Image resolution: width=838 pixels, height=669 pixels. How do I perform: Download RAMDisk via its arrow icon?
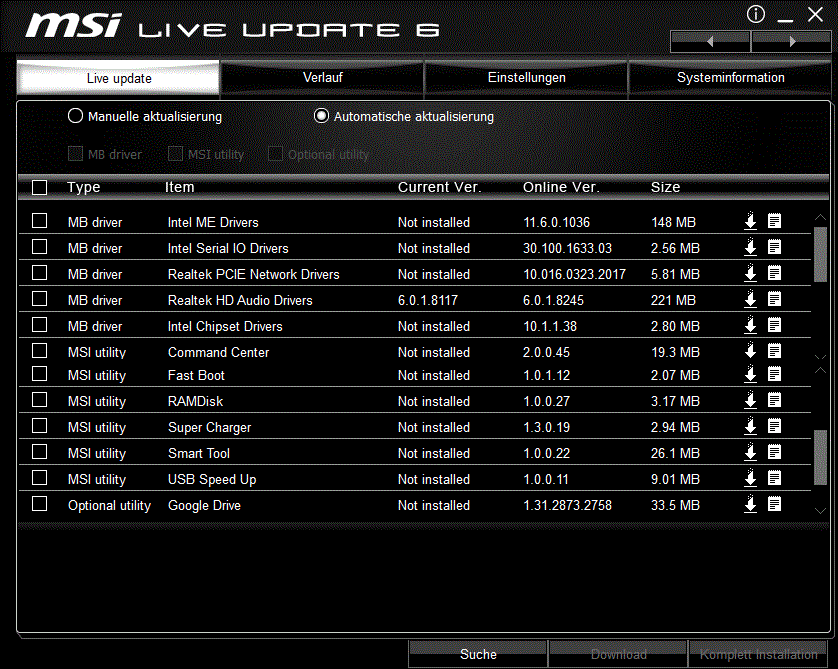pyautogui.click(x=750, y=400)
